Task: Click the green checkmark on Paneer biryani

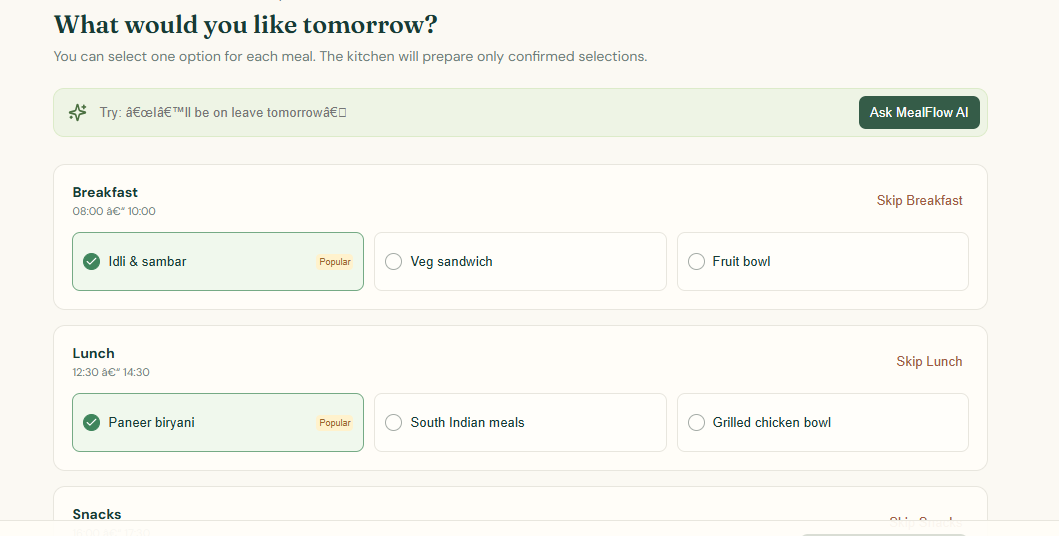Action: [x=91, y=423]
